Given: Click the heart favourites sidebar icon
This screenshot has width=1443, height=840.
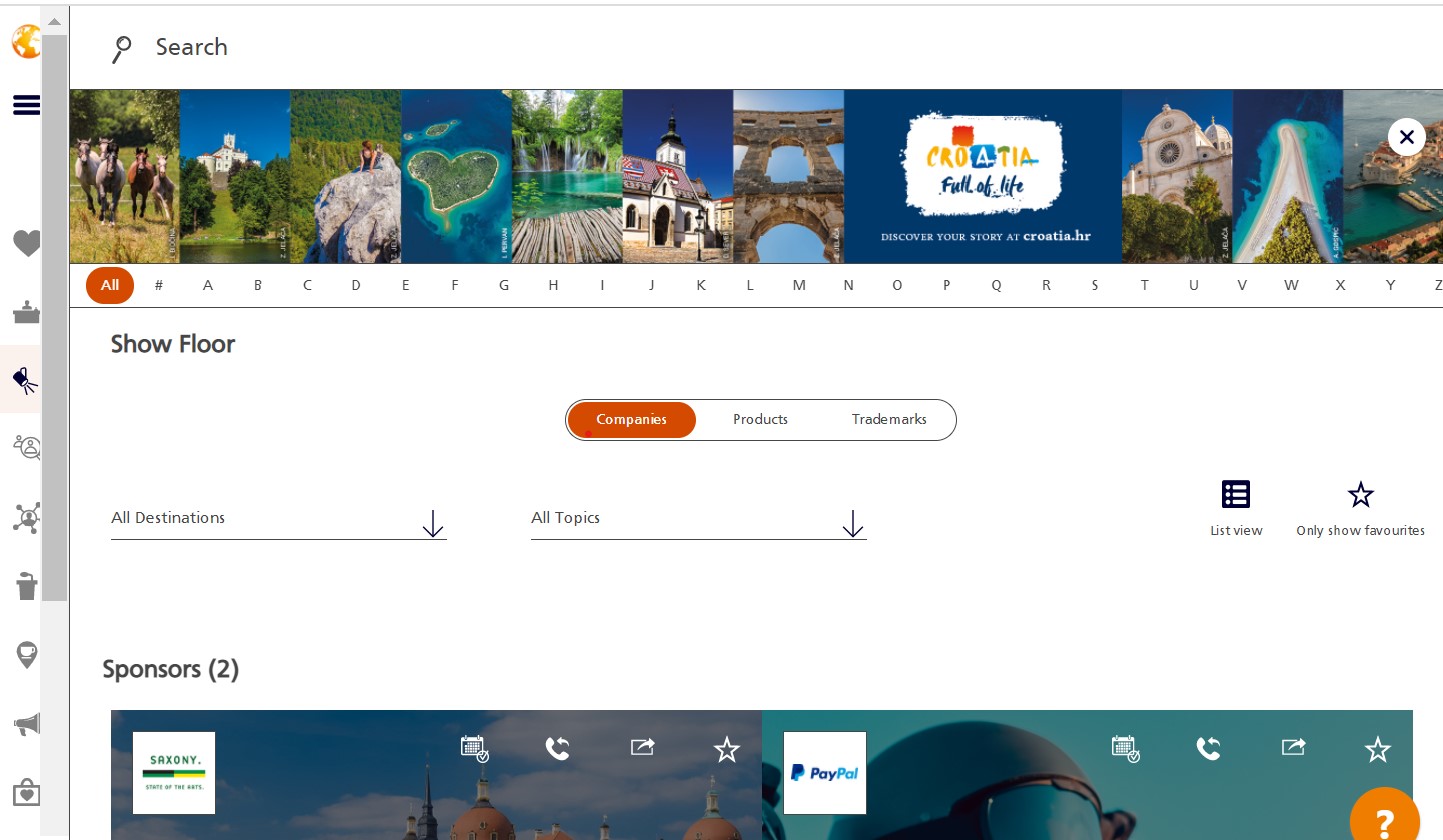Looking at the screenshot, I should tap(27, 243).
